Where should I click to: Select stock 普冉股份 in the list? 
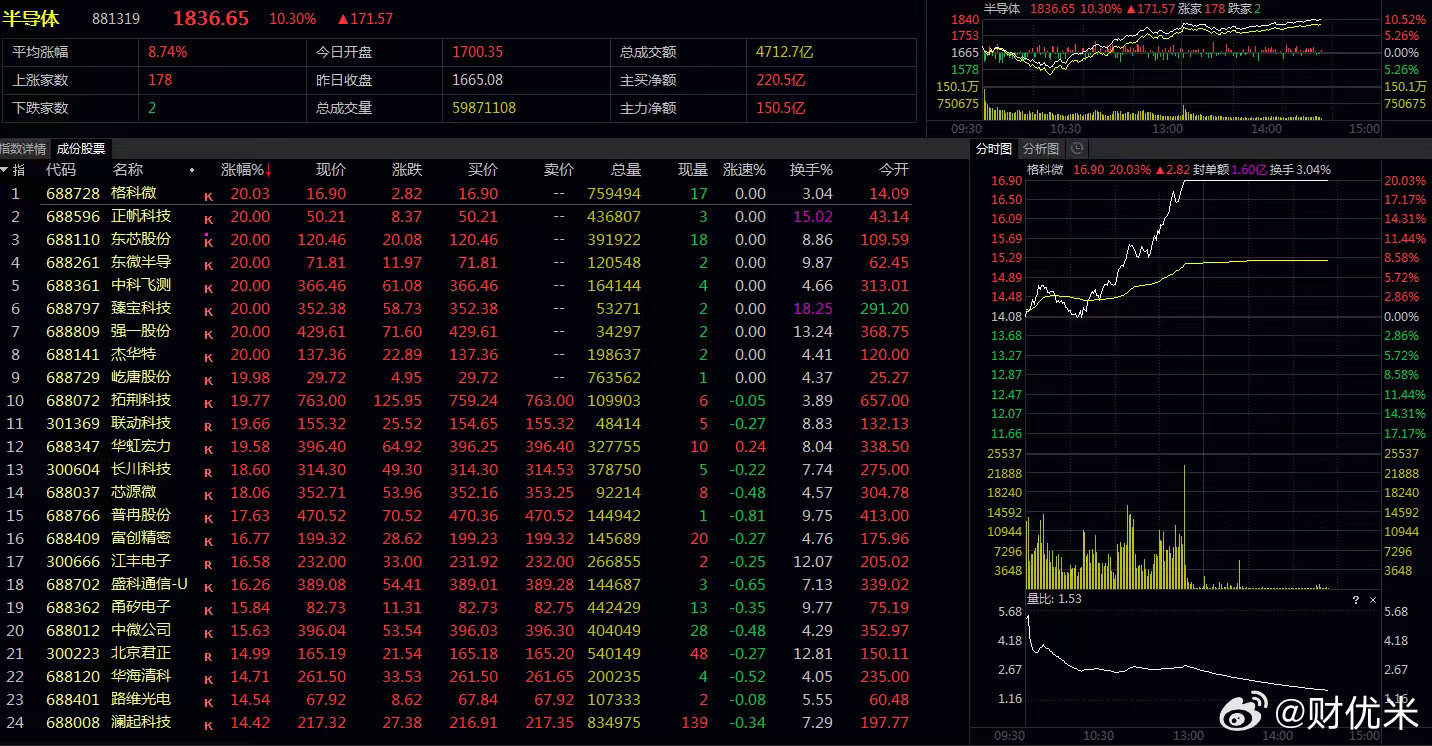click(141, 515)
